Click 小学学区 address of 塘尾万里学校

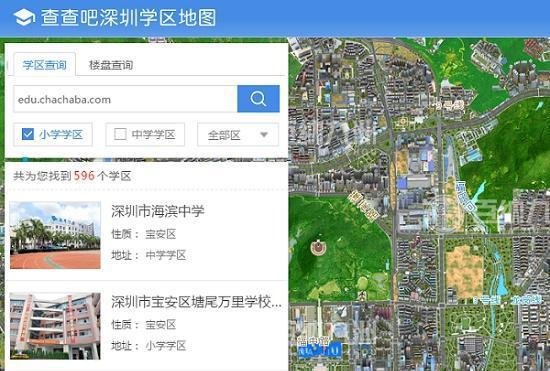tap(166, 346)
